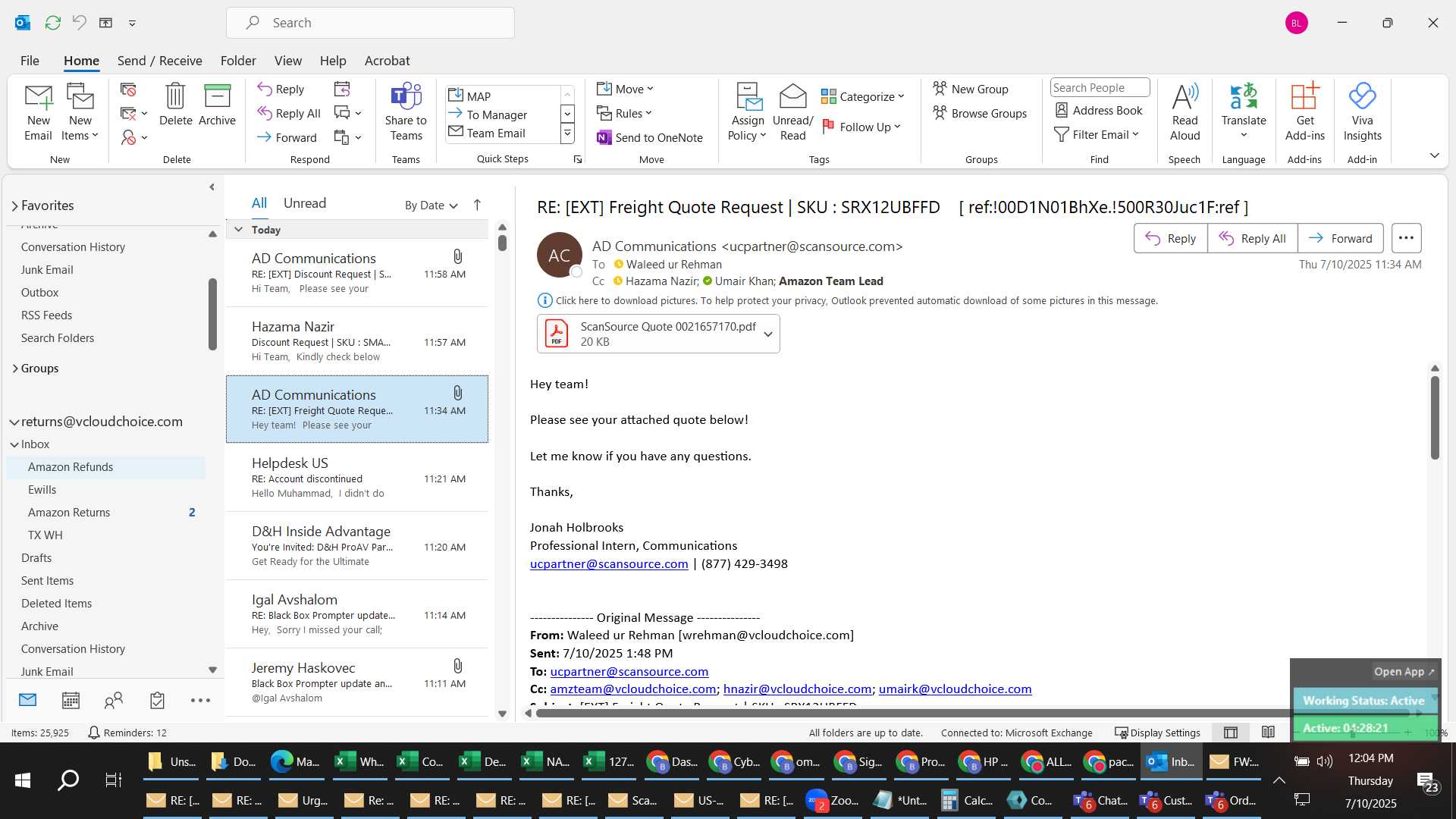Collapse the returns@vcloudchoice.com account

14,422
